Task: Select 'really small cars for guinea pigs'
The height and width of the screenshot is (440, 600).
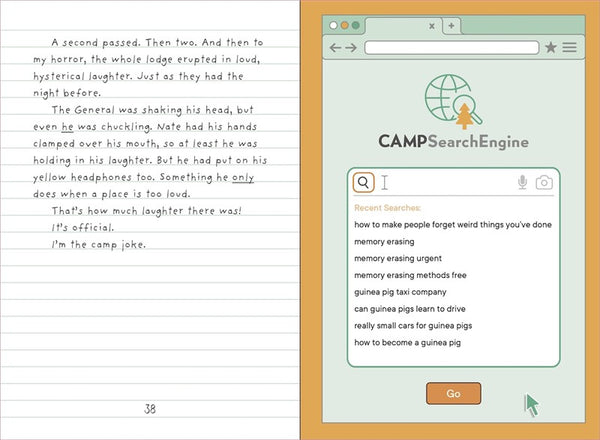Action: 413,326
